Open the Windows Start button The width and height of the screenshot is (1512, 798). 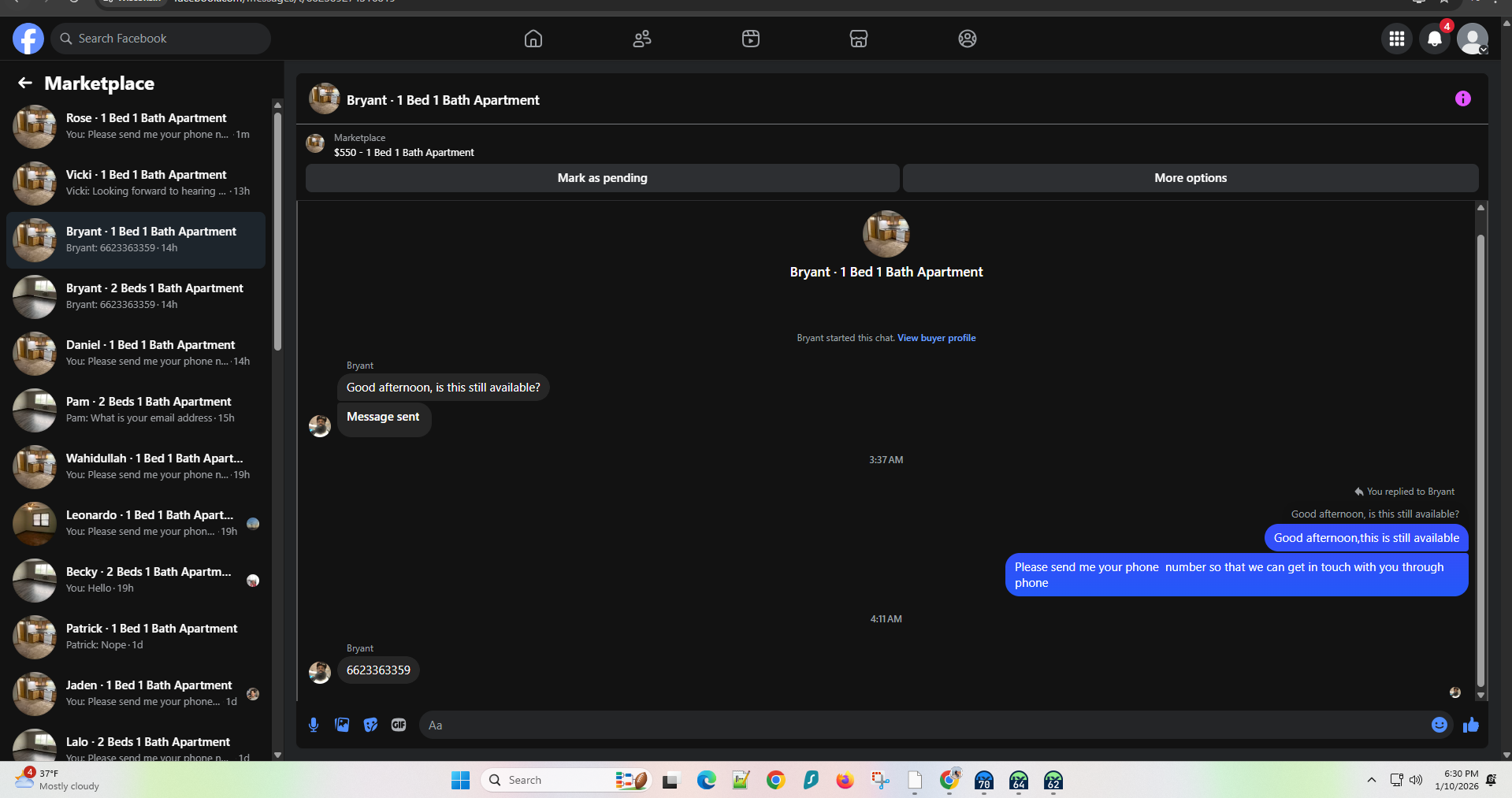(x=461, y=781)
